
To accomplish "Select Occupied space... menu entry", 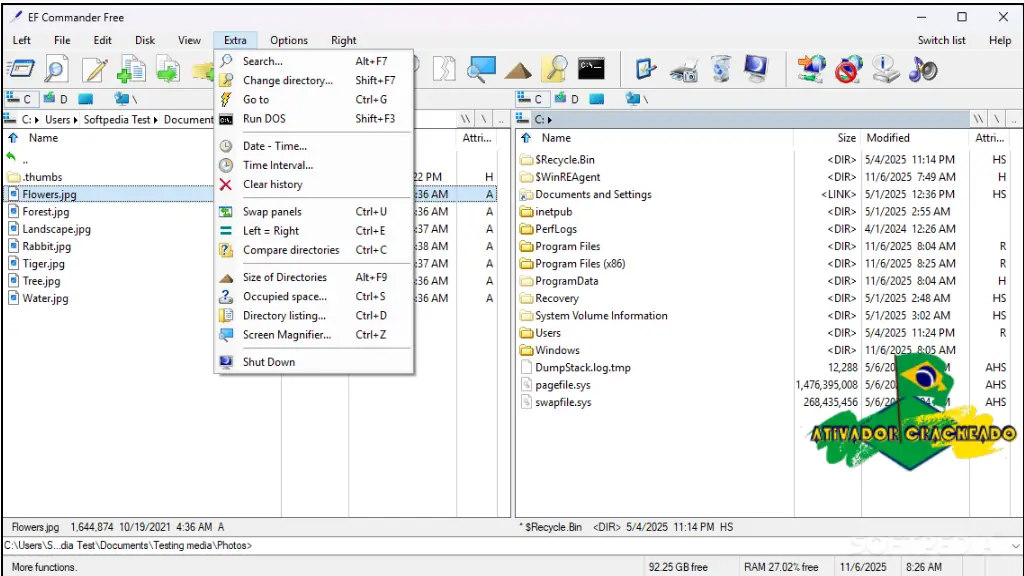I will pos(315,296).
